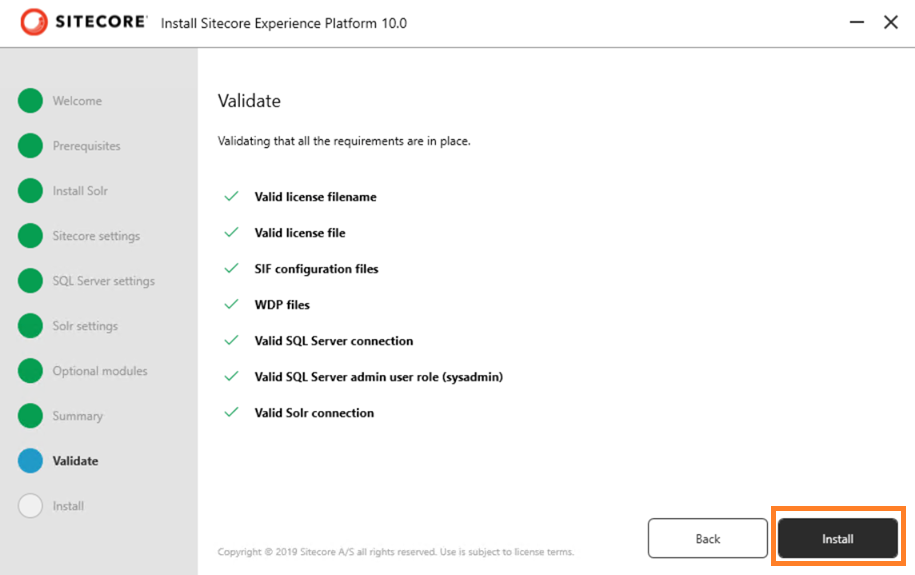The width and height of the screenshot is (915, 575).
Task: Minimize the installer window
Action: [857, 22]
